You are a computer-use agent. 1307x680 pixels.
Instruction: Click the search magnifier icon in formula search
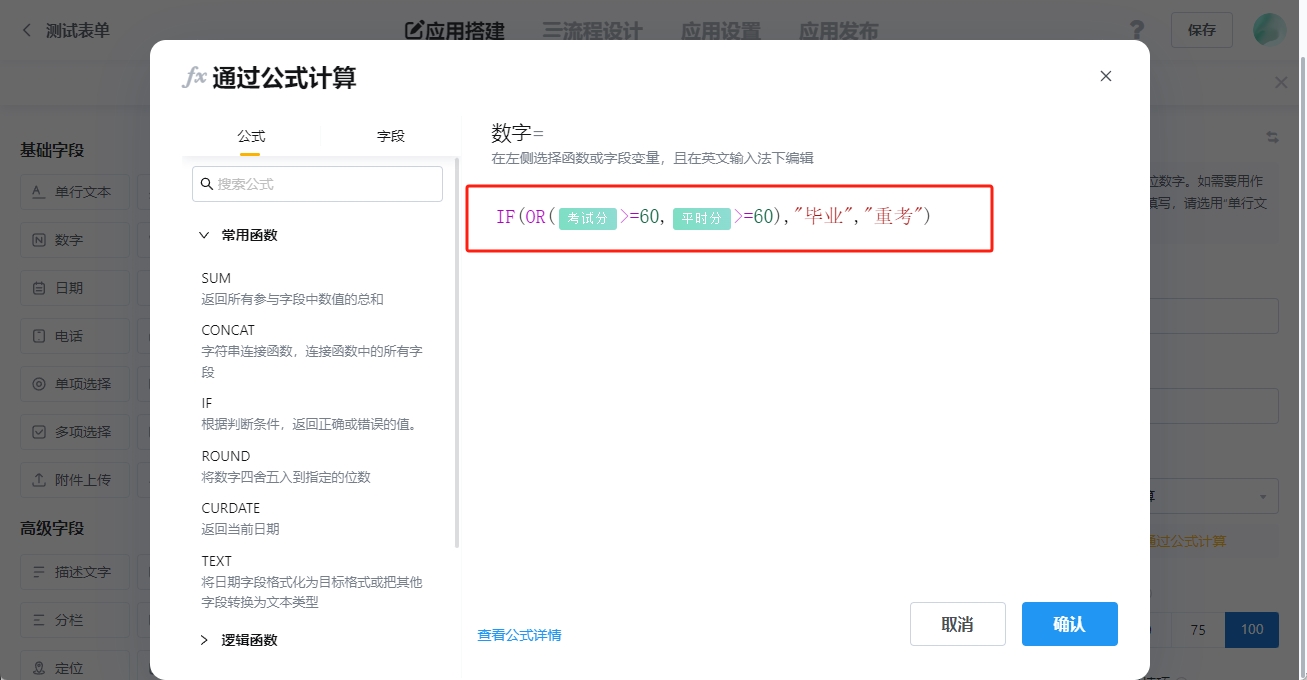coord(207,184)
